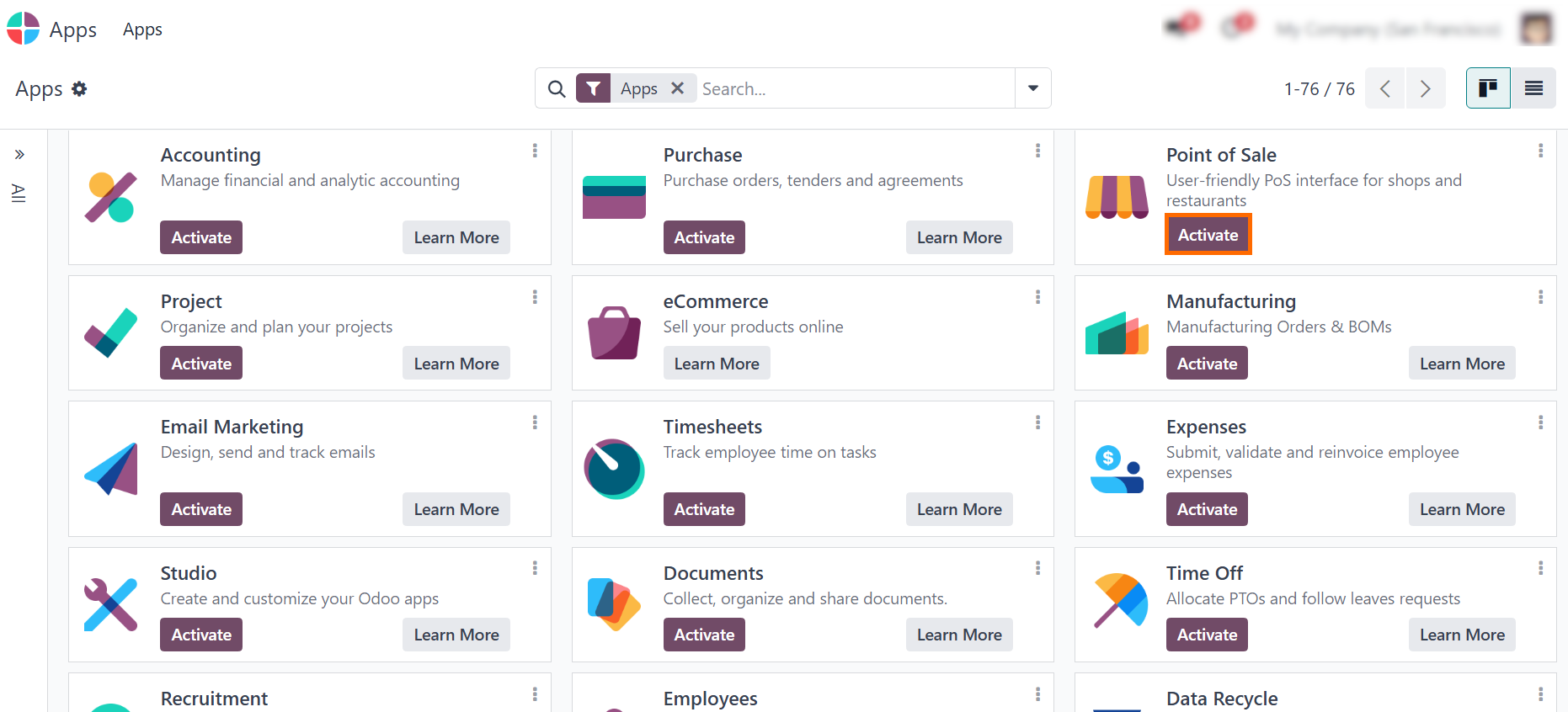Activate the Email Marketing app
The height and width of the screenshot is (712, 1568).
(201, 509)
